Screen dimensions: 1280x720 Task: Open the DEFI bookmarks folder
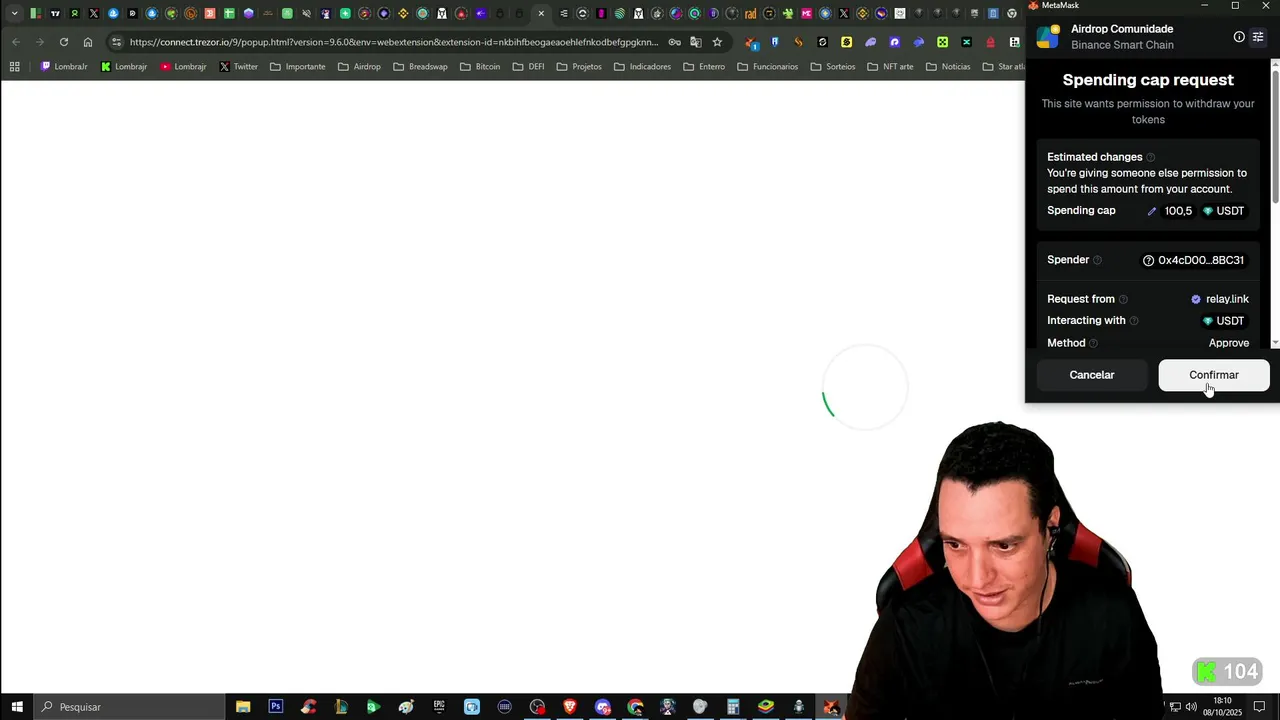click(528, 67)
